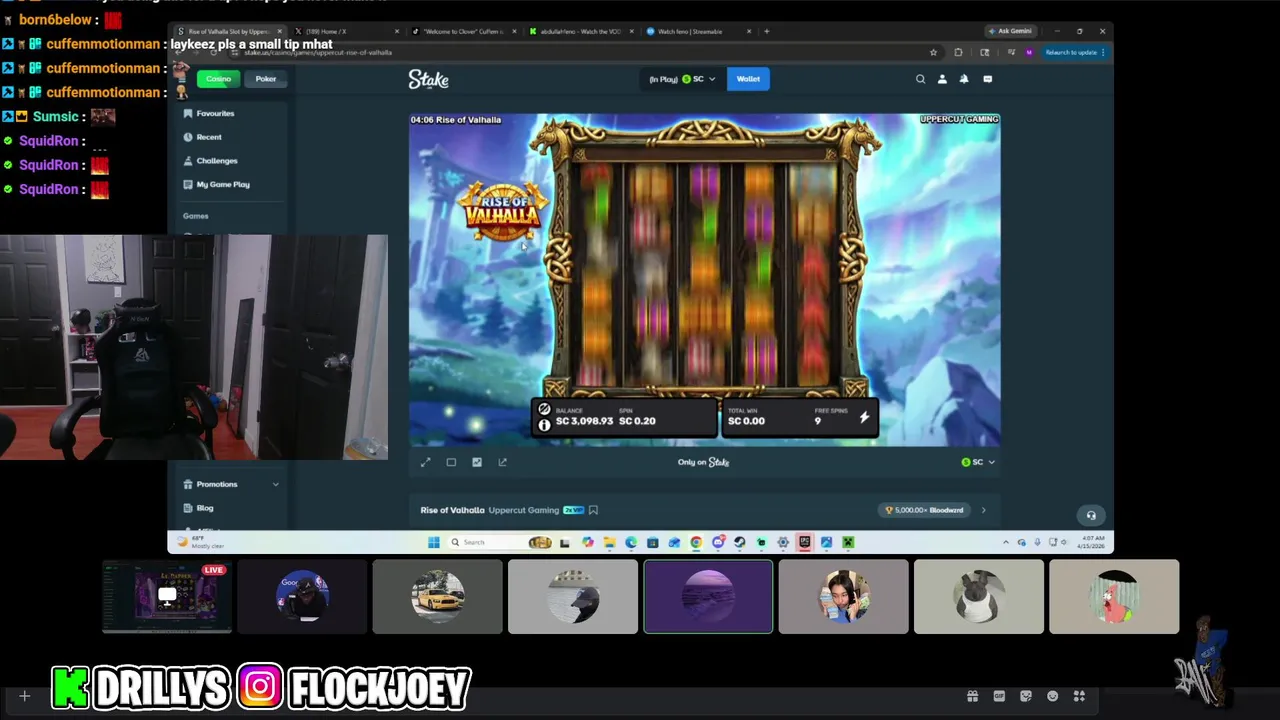Open the GIF picker in chat bar
The width and height of the screenshot is (1280, 720).
(x=999, y=696)
